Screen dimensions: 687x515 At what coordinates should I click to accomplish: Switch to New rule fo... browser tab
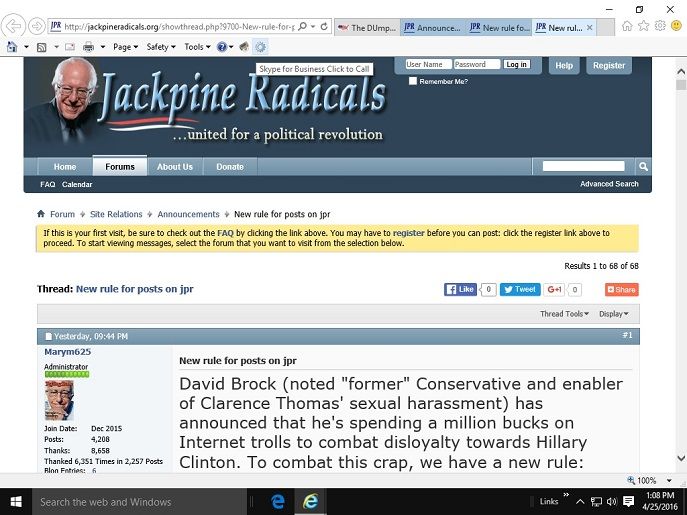[x=499, y=28]
